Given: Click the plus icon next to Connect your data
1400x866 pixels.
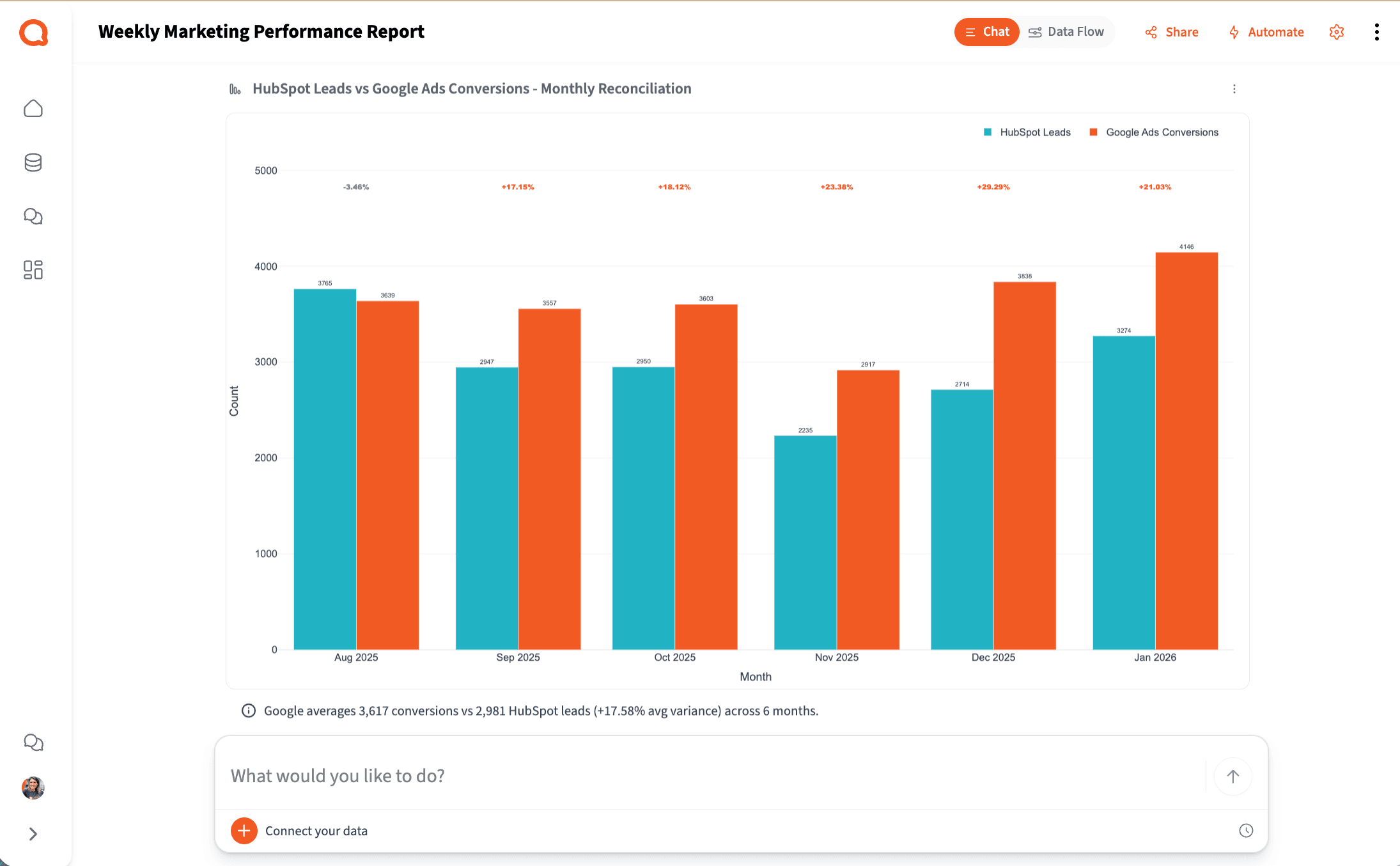Looking at the screenshot, I should point(244,831).
